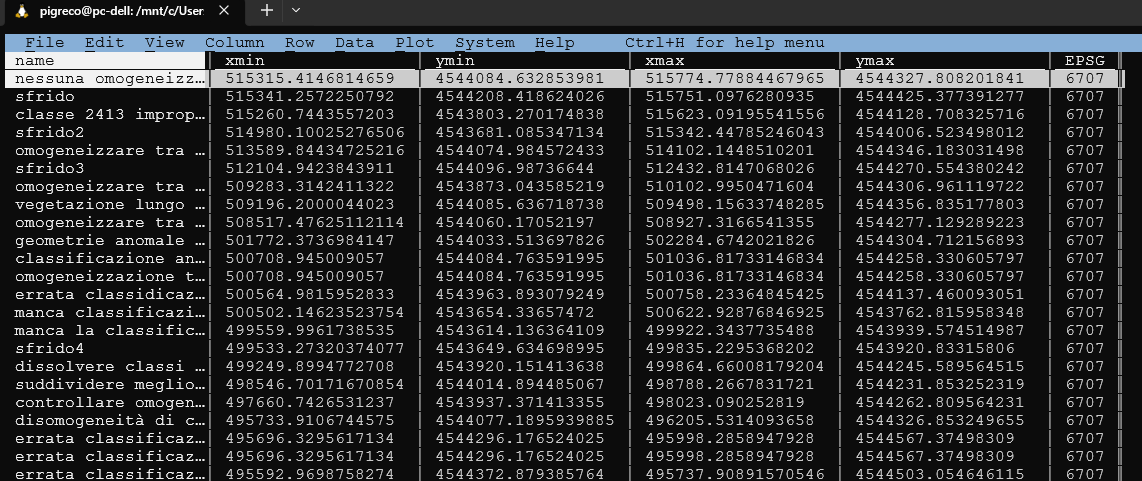
Task: Expand the new tab profile dropdown arrow
Action: pyautogui.click(x=296, y=10)
